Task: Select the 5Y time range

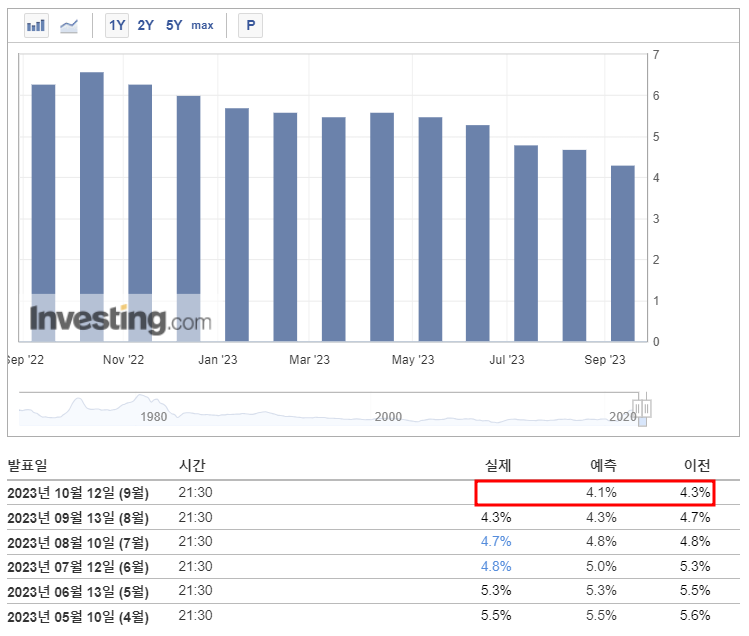Action: [x=174, y=25]
